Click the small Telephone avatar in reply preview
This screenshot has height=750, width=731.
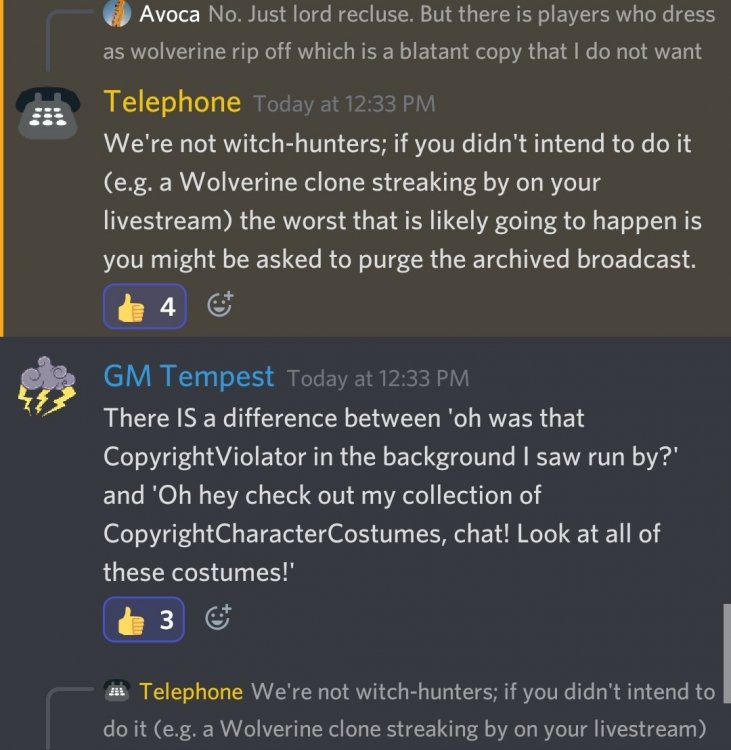tap(117, 691)
